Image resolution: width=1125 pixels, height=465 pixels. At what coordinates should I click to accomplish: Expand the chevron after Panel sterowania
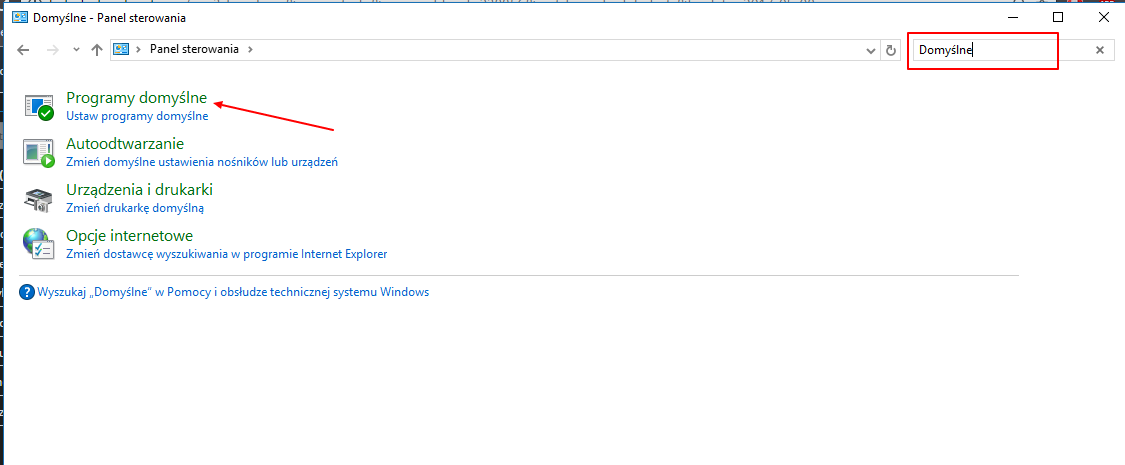tap(250, 50)
